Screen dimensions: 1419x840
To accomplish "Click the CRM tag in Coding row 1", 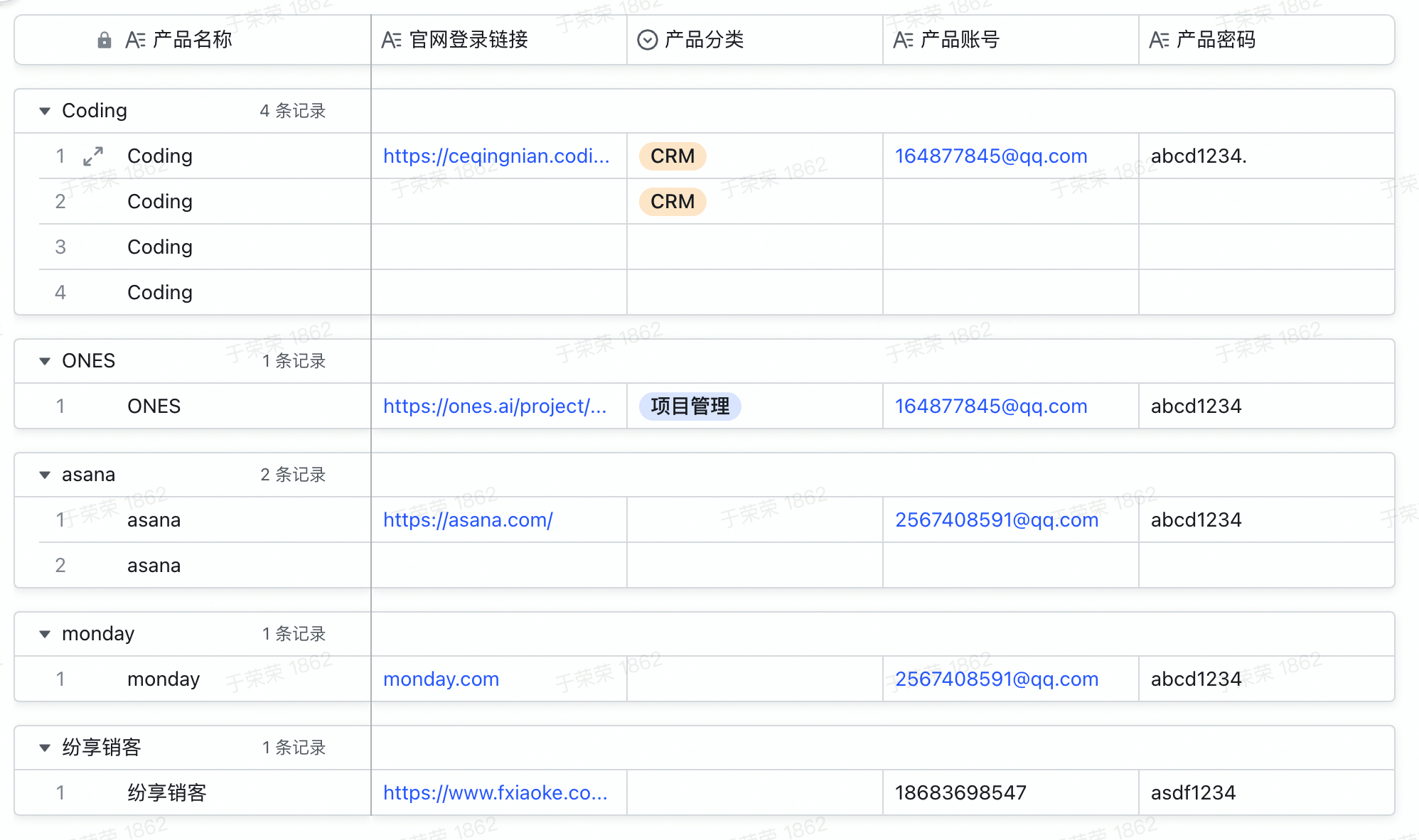I will tap(673, 156).
